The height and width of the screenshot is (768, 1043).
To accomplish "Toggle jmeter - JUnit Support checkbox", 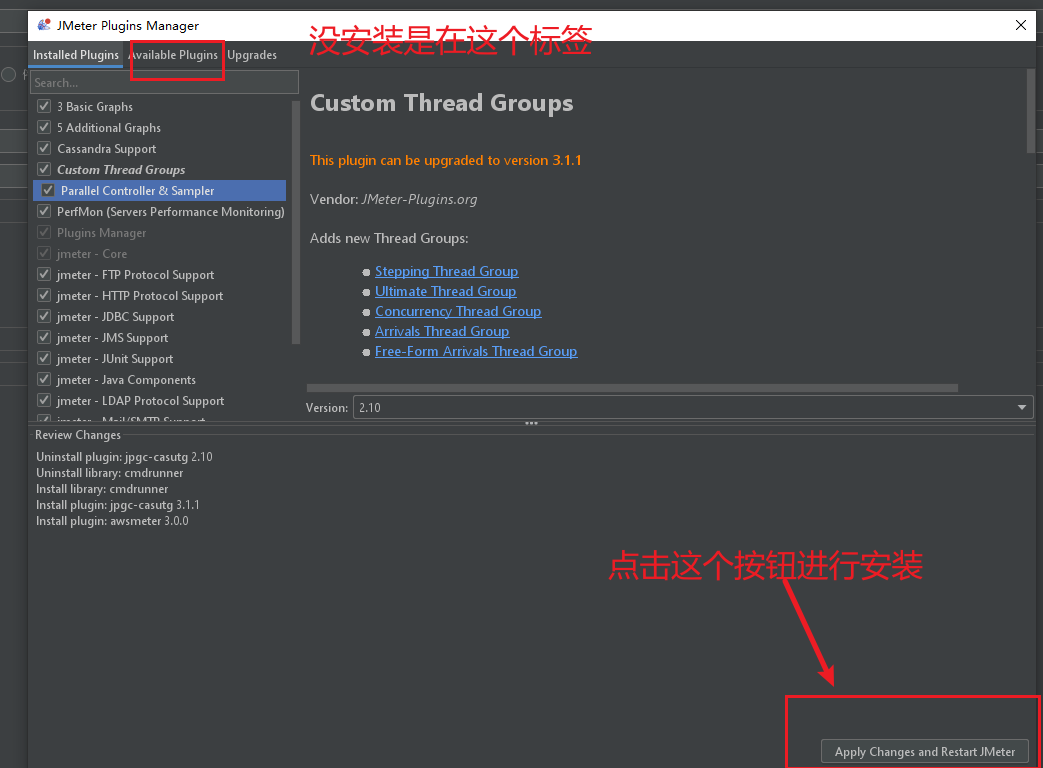I will (45, 358).
